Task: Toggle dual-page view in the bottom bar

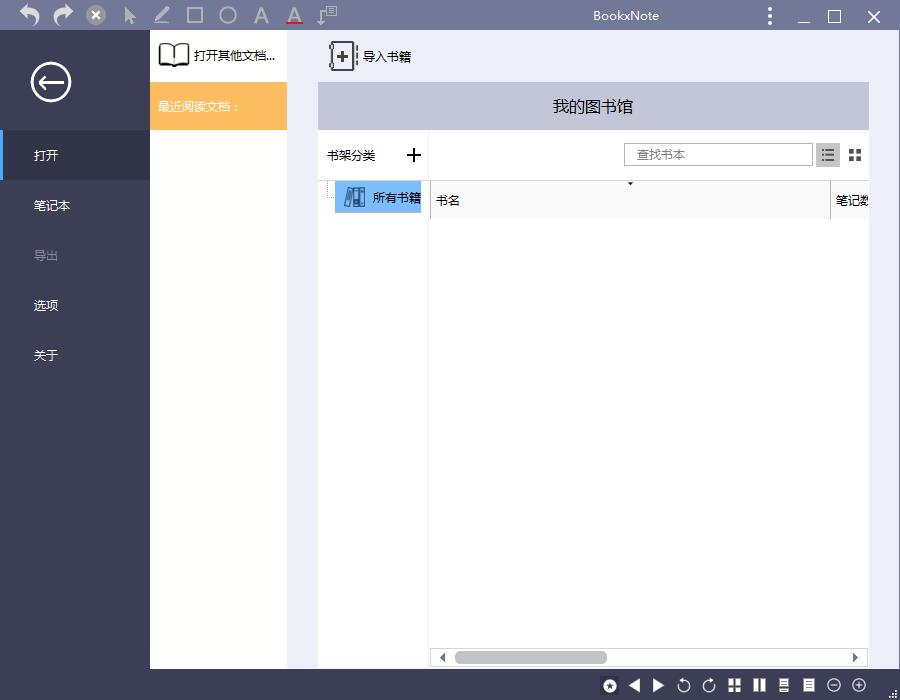Action: 758,686
